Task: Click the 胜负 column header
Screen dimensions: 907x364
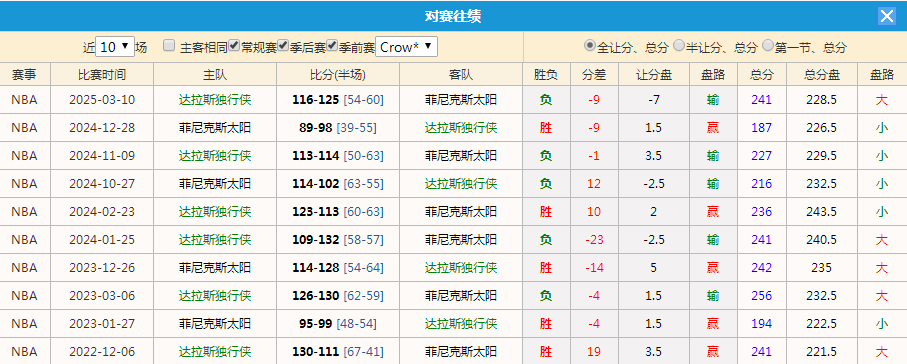Action: click(x=546, y=75)
